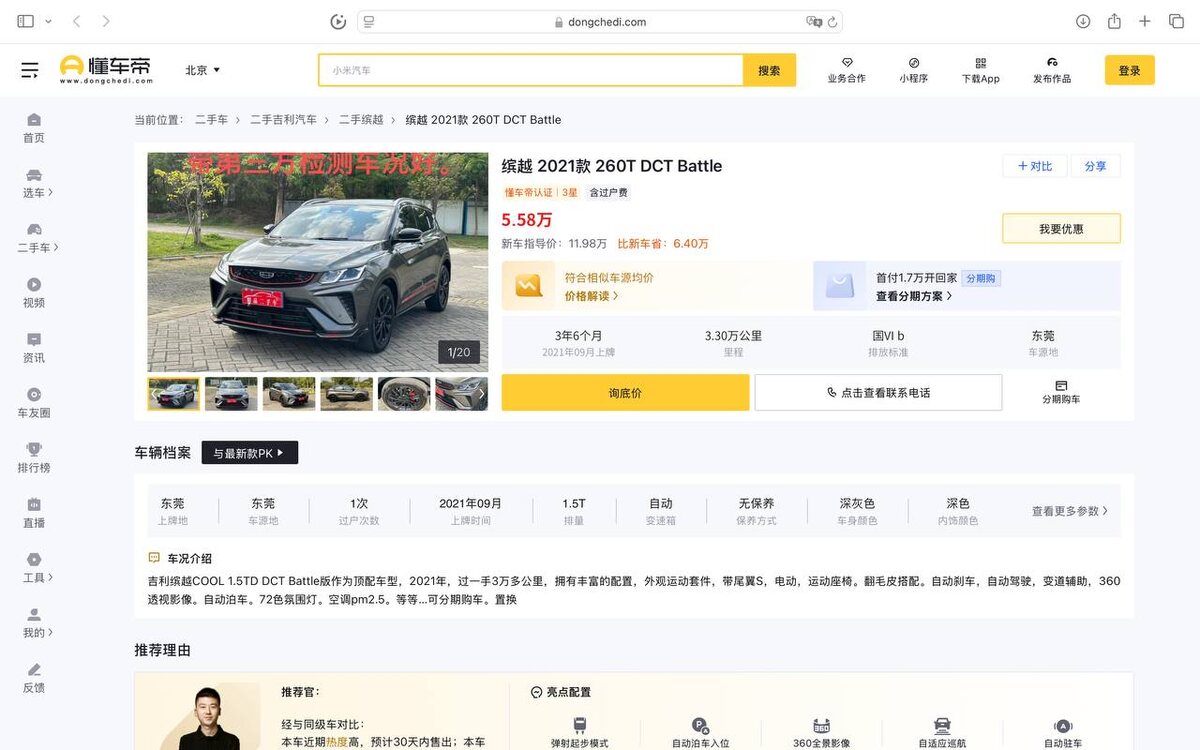1200x750 pixels.
Task: Click the search input field
Action: (x=531, y=70)
